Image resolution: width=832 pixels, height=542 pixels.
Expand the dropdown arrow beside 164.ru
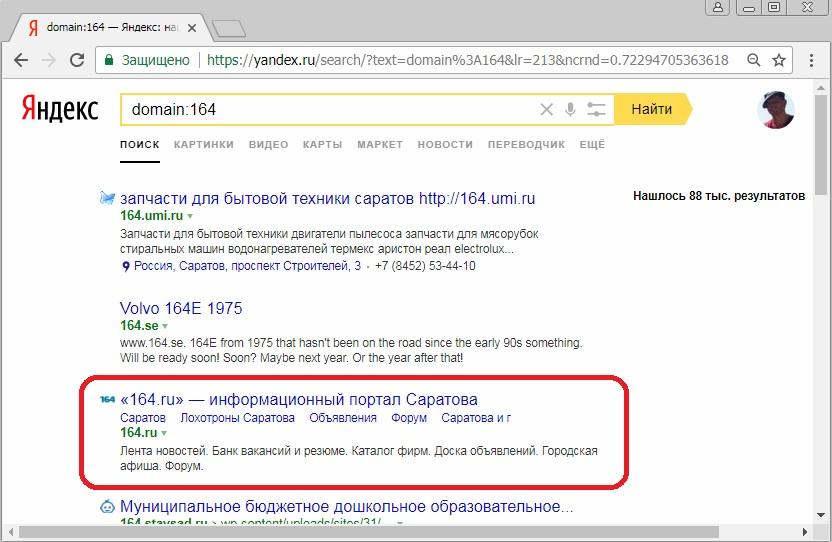tap(165, 433)
